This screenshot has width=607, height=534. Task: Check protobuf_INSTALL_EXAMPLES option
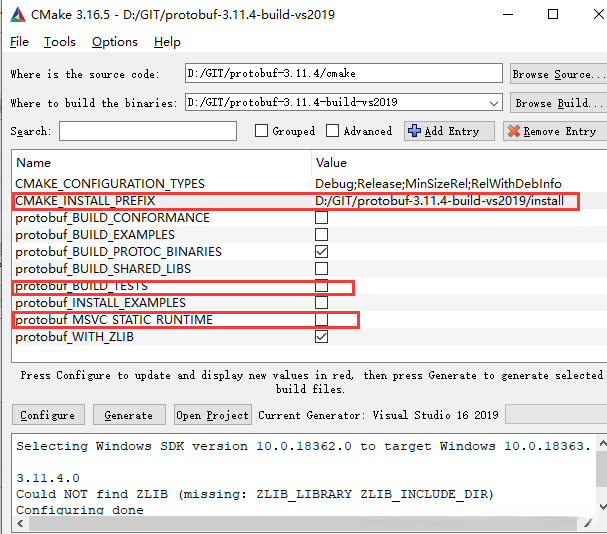point(321,303)
